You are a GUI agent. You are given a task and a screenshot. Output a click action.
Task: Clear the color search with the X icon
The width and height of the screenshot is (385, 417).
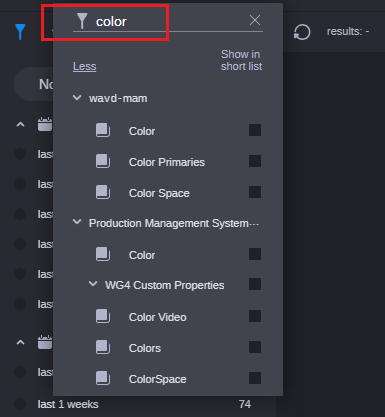[x=255, y=20]
